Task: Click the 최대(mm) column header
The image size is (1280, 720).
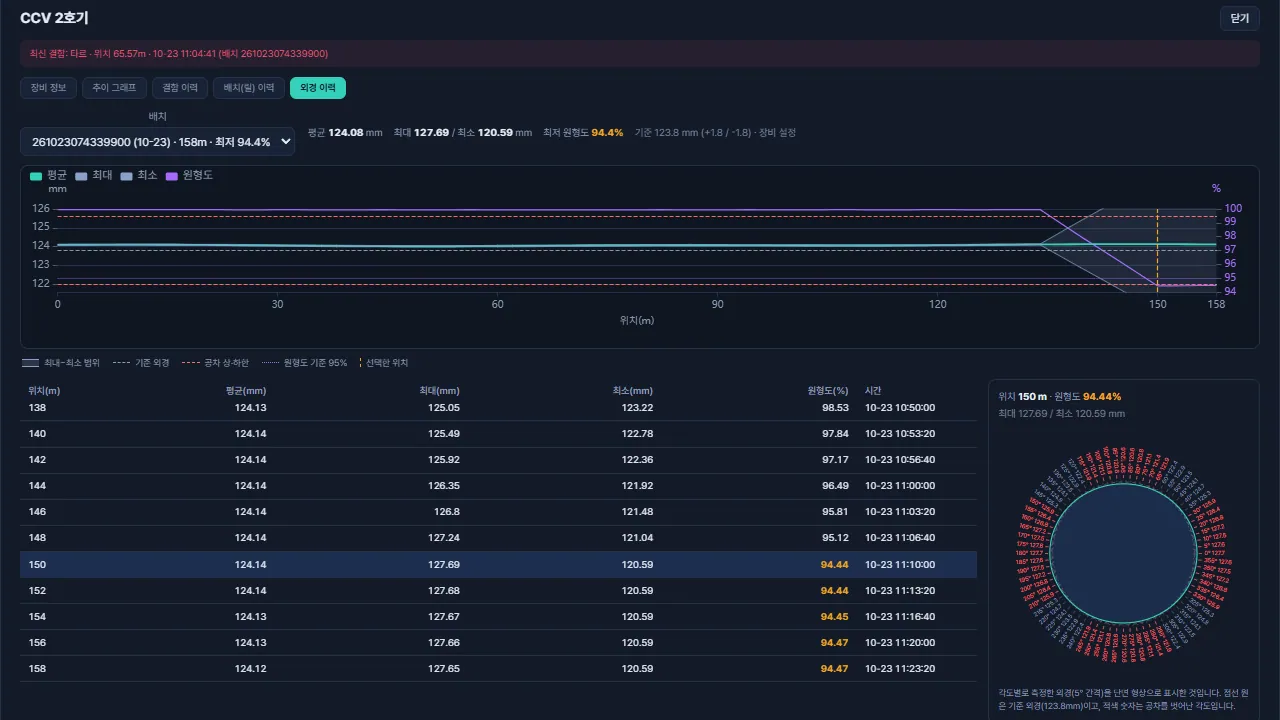Action: tap(440, 391)
